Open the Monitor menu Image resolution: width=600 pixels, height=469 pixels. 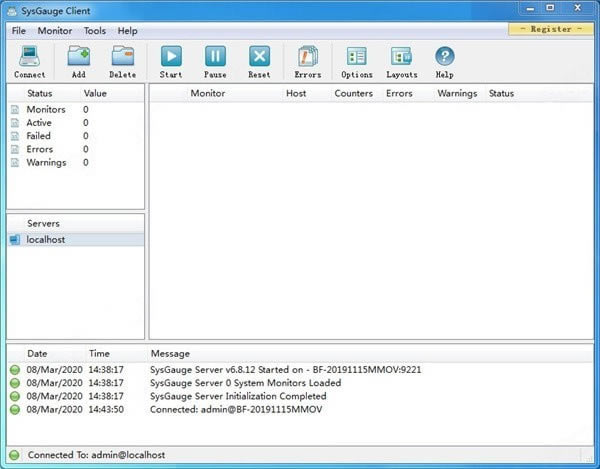[55, 31]
